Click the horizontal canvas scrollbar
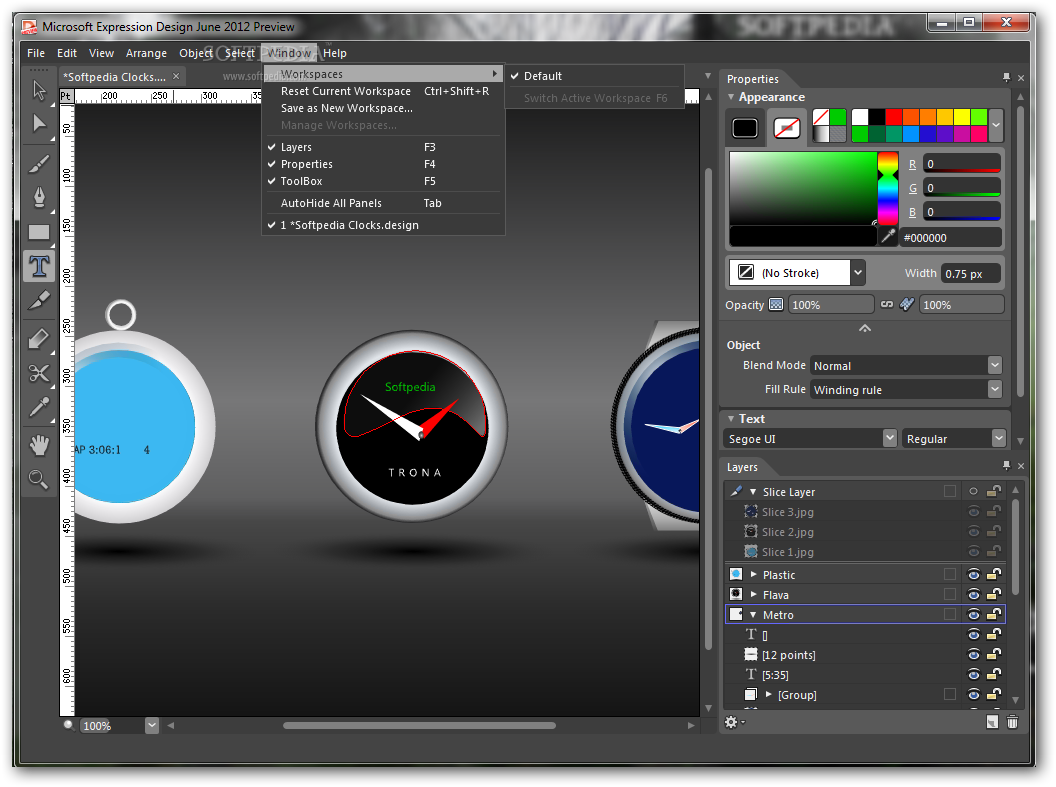This screenshot has height=787, width=1056. [x=419, y=725]
